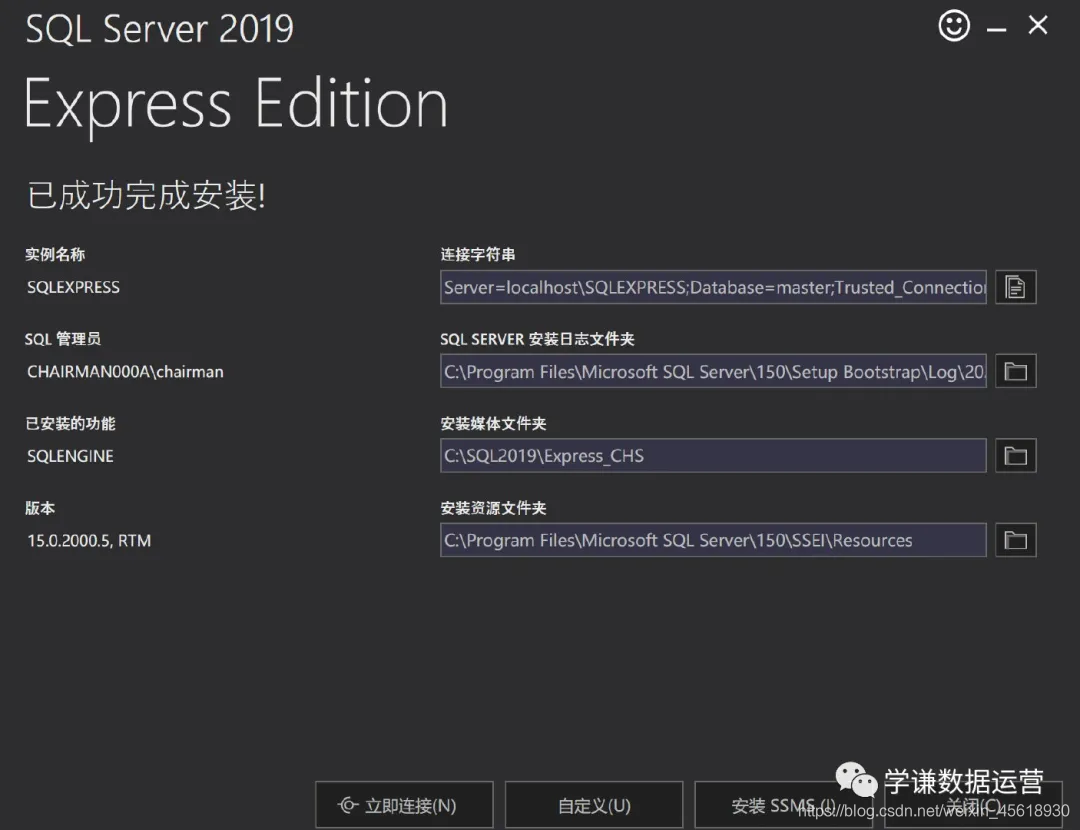This screenshot has width=1080, height=830.
Task: Click the 连接字符串 label
Action: coord(478,255)
